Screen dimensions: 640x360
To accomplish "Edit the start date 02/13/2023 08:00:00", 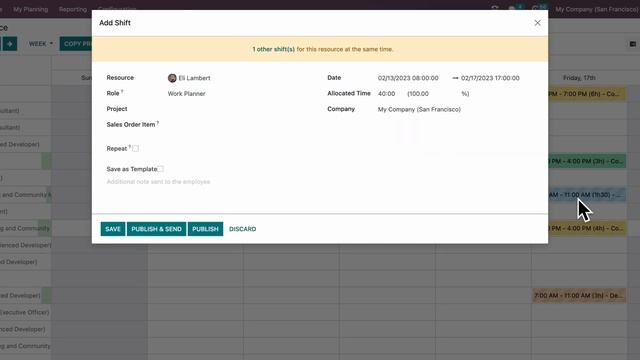I will pyautogui.click(x=408, y=78).
